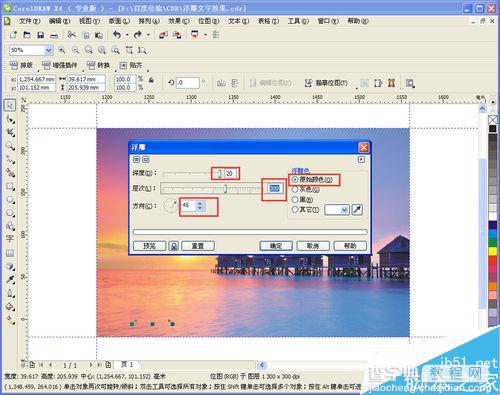Click the Save icon
The width and height of the screenshot is (500, 395).
click(x=40, y=35)
